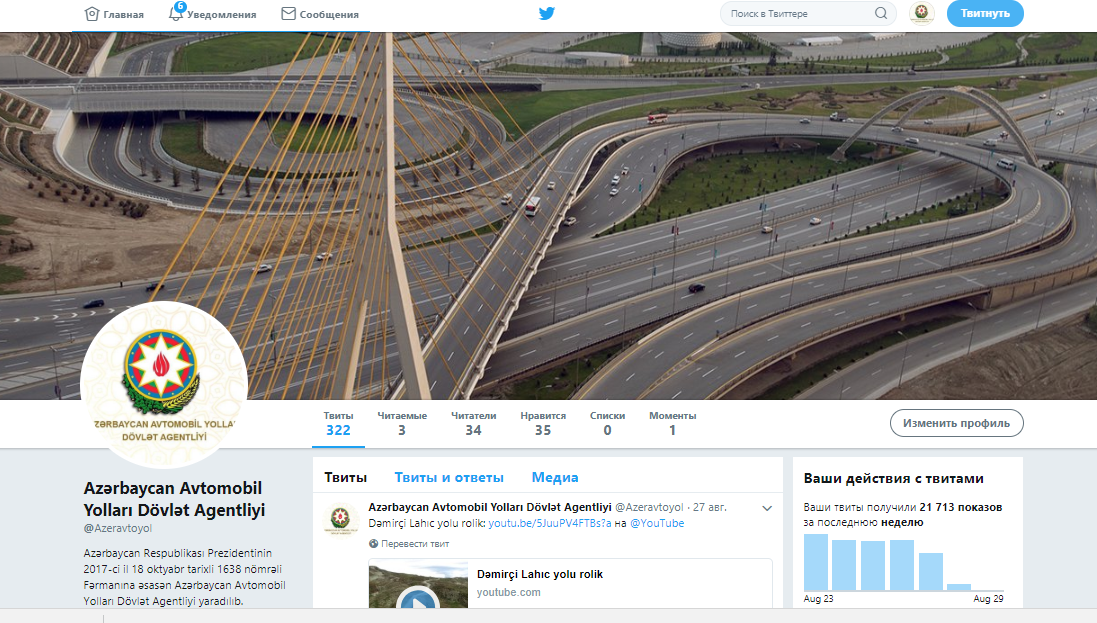View the 34 Followers list
This screenshot has width=1097, height=623.
pyautogui.click(x=473, y=423)
